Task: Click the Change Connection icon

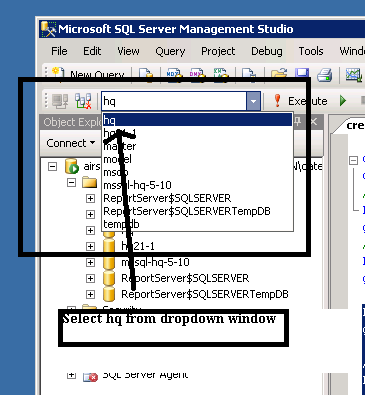Action: tap(83, 101)
